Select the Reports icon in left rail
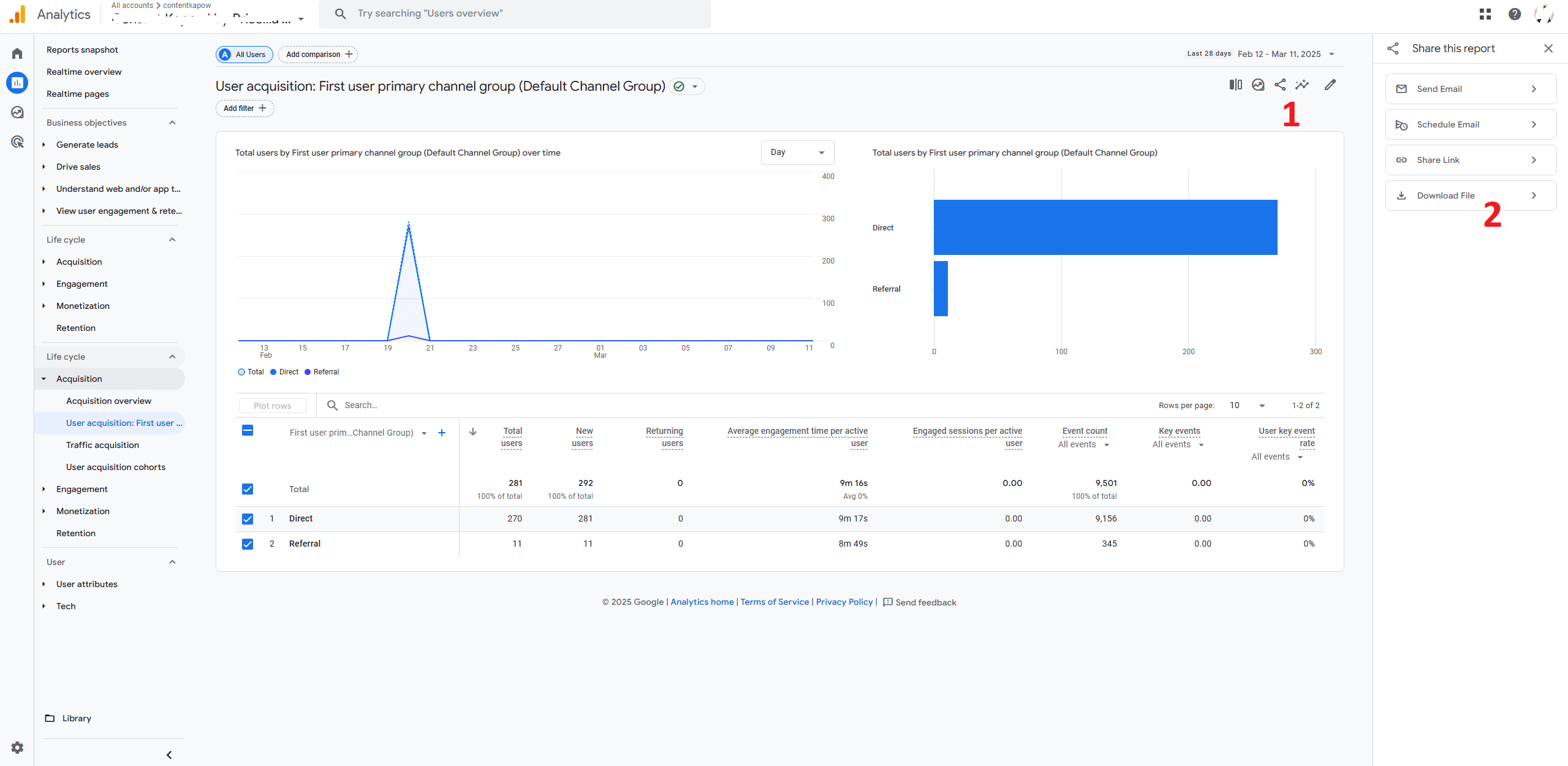Image resolution: width=1568 pixels, height=766 pixels. 17,83
